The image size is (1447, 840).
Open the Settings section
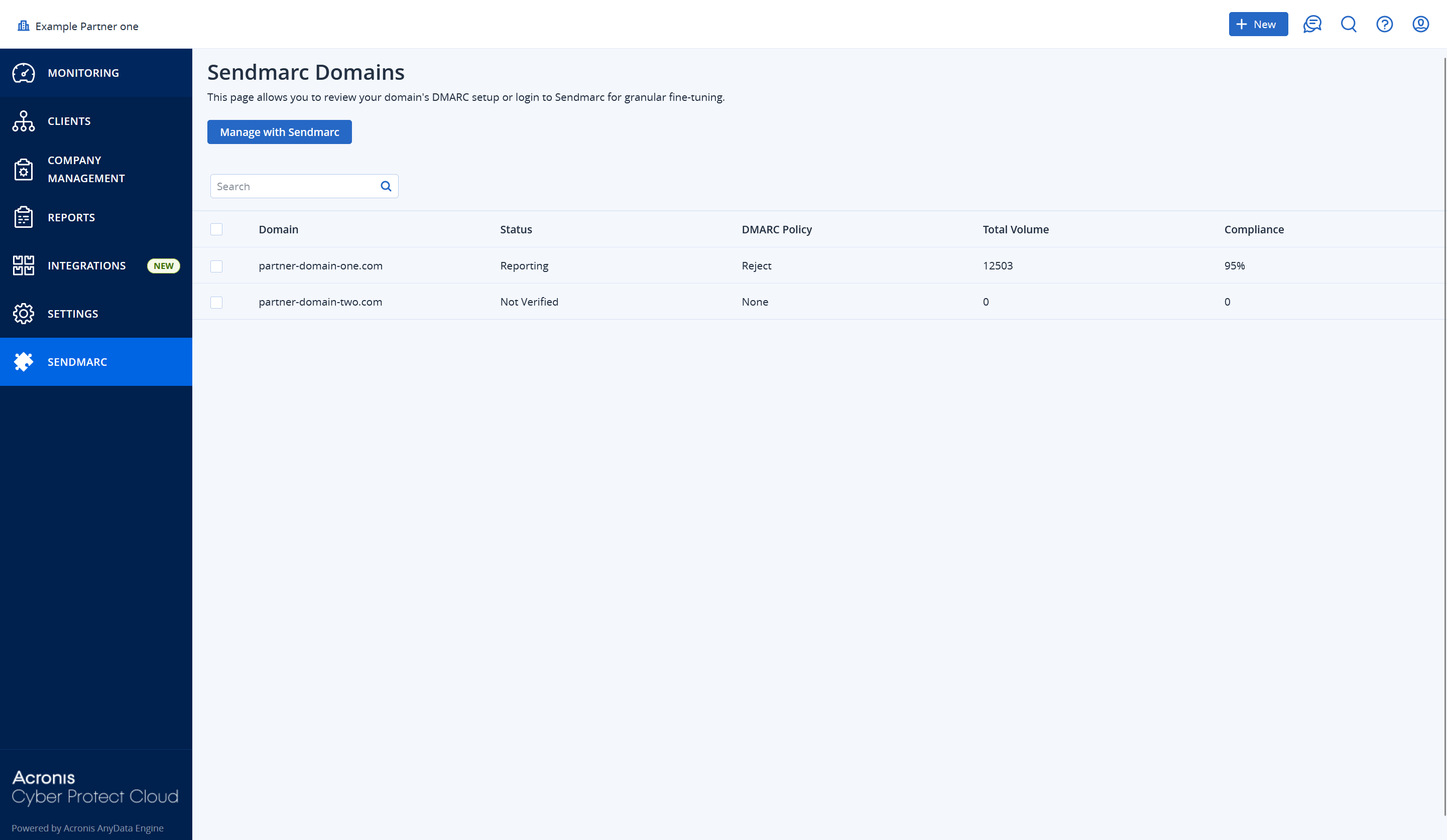(x=73, y=313)
